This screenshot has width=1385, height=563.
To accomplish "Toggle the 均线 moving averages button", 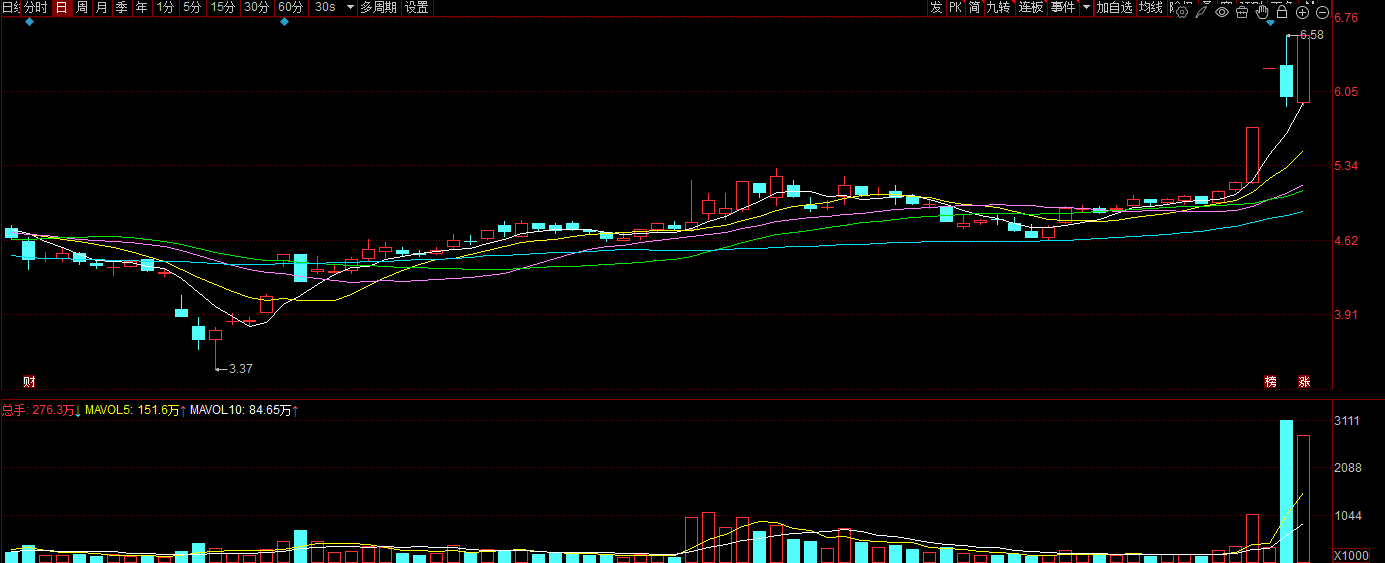I will pos(1151,7).
